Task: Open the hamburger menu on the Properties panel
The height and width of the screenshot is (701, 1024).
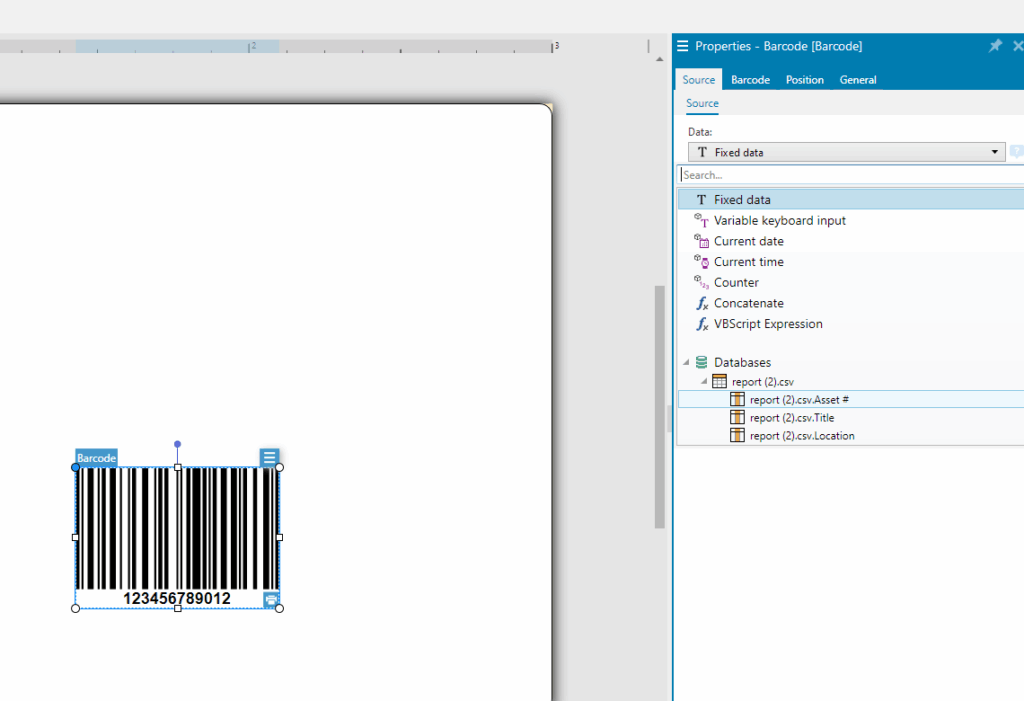Action: click(x=682, y=45)
